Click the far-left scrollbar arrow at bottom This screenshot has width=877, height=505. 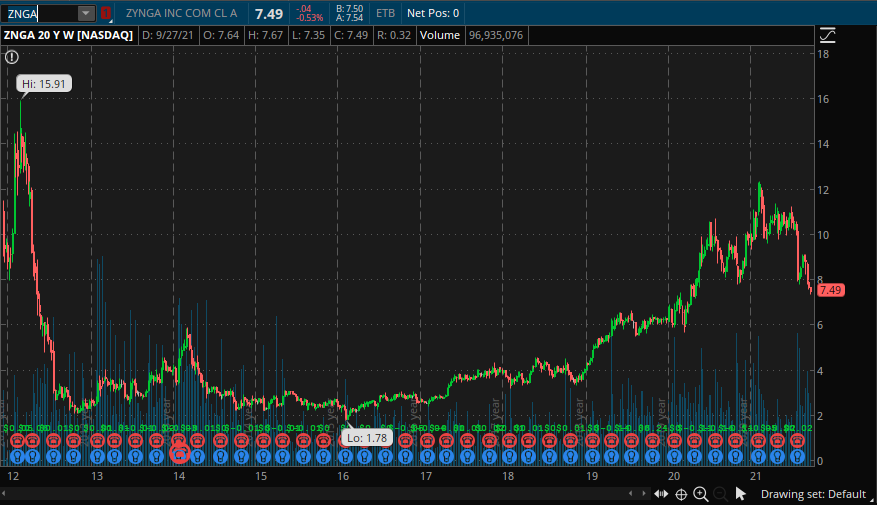pyautogui.click(x=3, y=493)
